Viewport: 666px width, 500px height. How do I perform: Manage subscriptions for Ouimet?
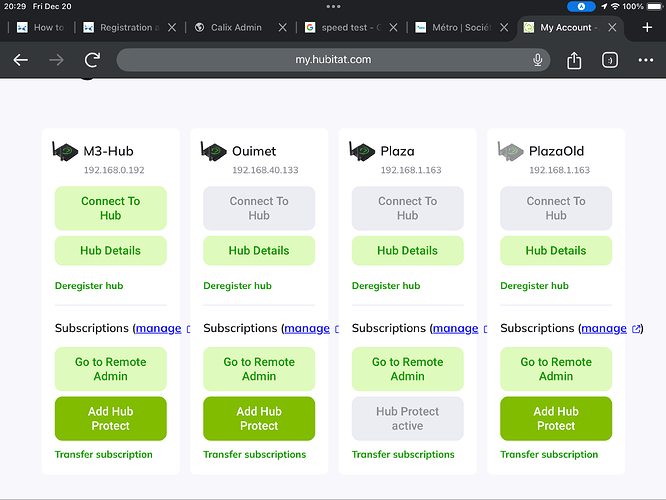click(307, 328)
